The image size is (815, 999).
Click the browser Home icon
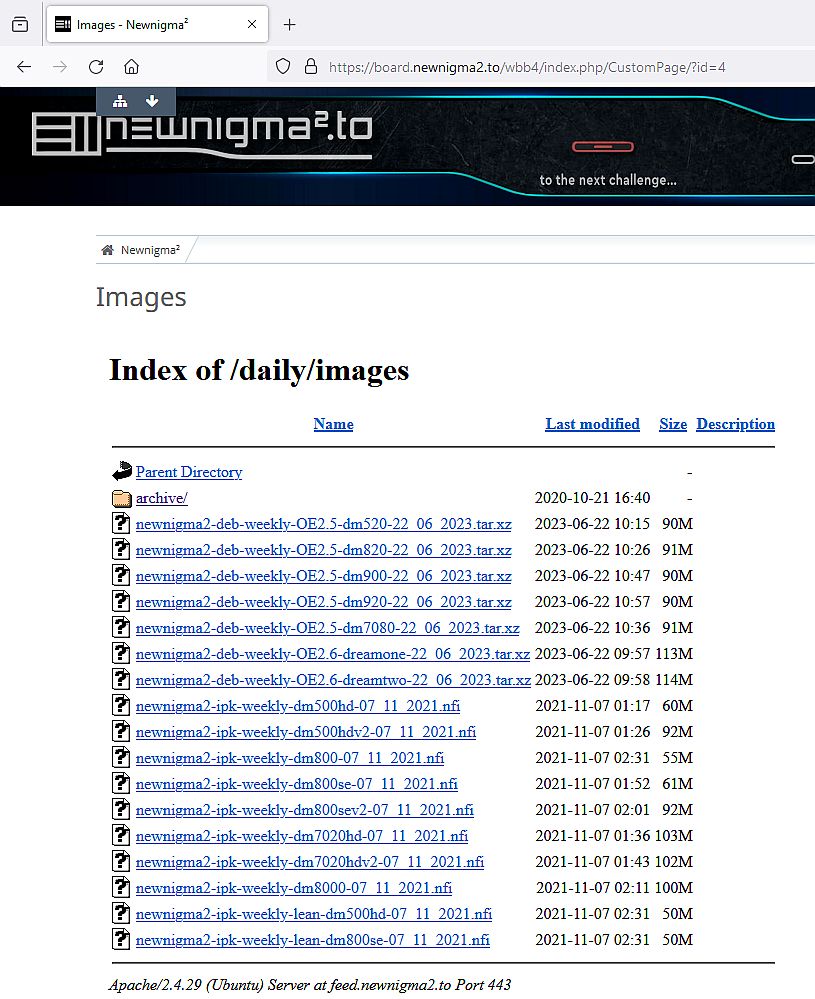coord(131,67)
